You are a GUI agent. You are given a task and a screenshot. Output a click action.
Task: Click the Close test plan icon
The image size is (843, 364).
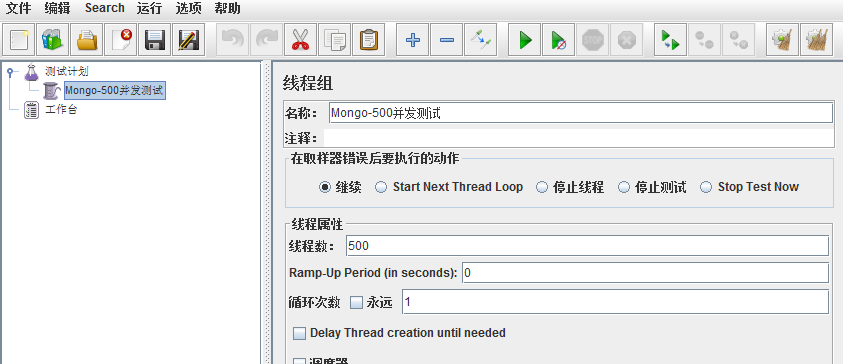(x=120, y=40)
